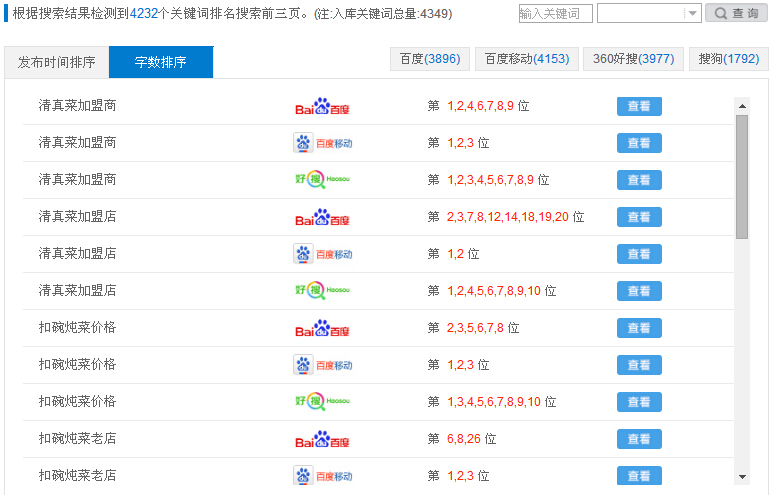Filter by 百度移动(4153) tab
This screenshot has height=495, width=773.
click(527, 59)
